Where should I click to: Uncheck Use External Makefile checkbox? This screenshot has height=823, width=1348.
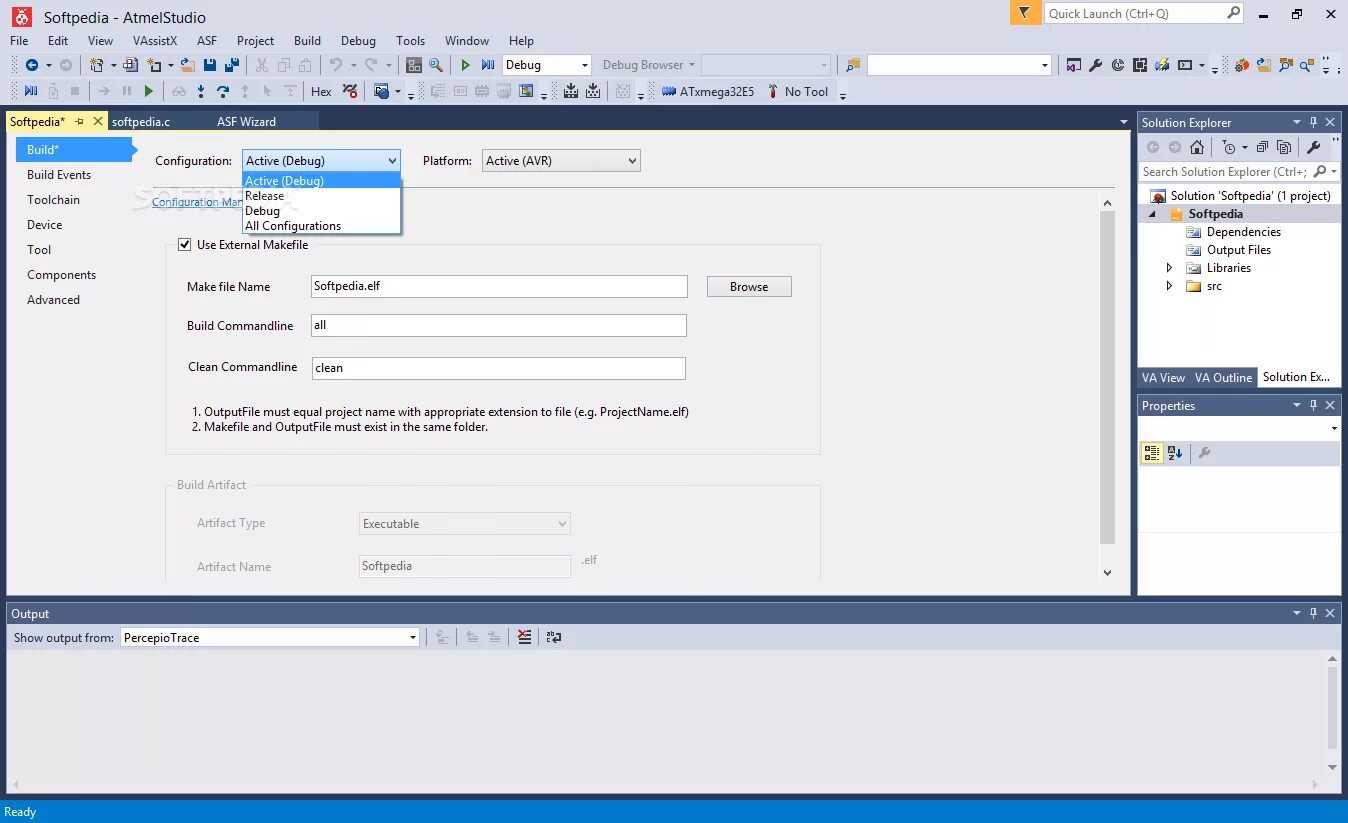click(184, 244)
